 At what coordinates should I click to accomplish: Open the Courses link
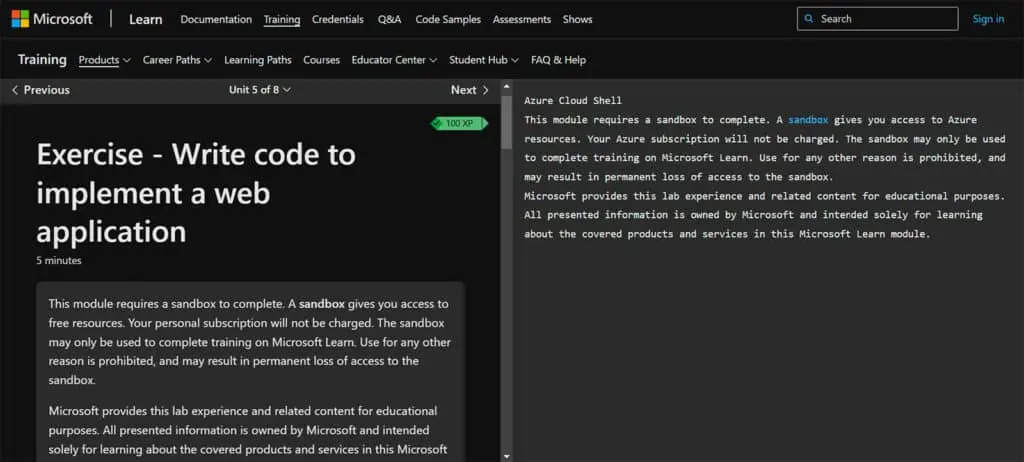(x=321, y=60)
